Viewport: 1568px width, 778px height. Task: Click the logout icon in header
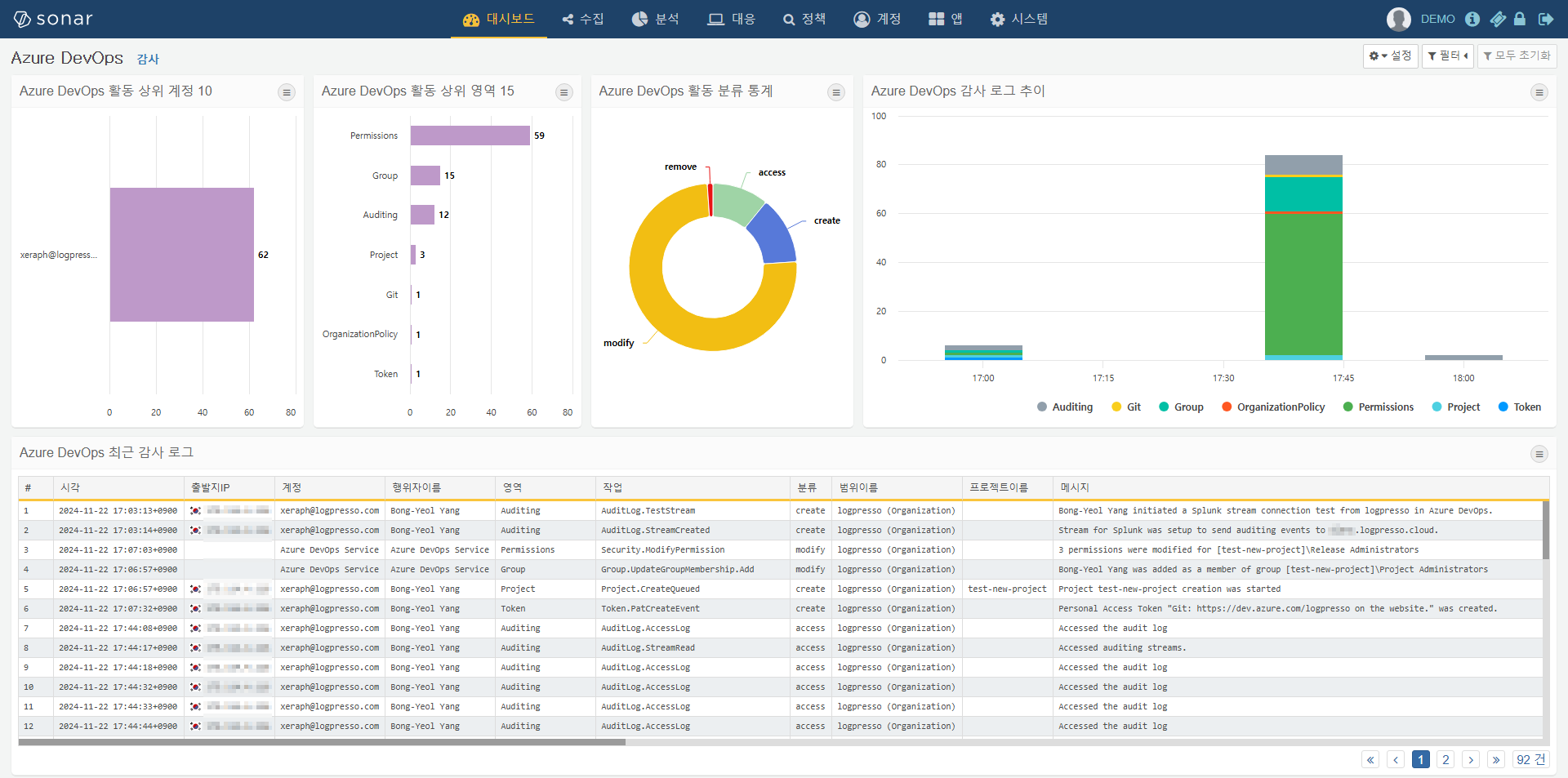pos(1545,19)
